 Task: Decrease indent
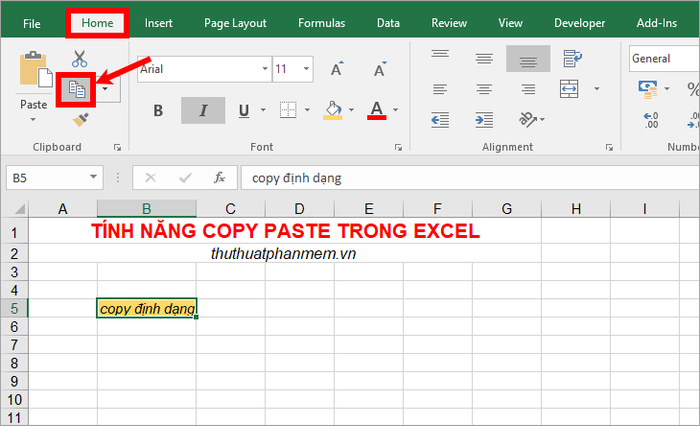(x=440, y=120)
